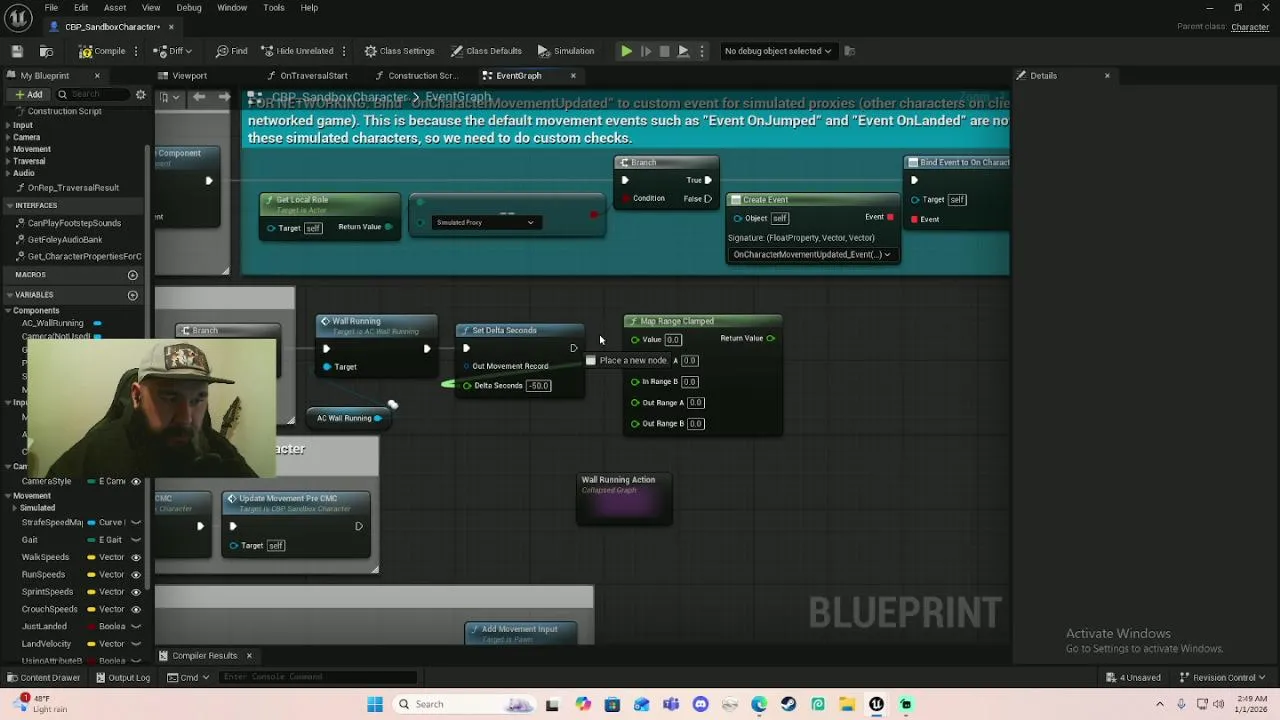The width and height of the screenshot is (1280, 720).
Task: Click the Add button in My Blueprint
Action: click(x=28, y=95)
